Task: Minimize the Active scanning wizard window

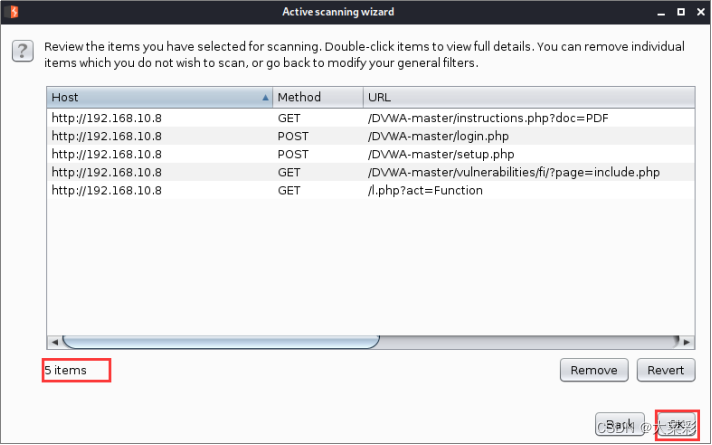Action: click(661, 13)
